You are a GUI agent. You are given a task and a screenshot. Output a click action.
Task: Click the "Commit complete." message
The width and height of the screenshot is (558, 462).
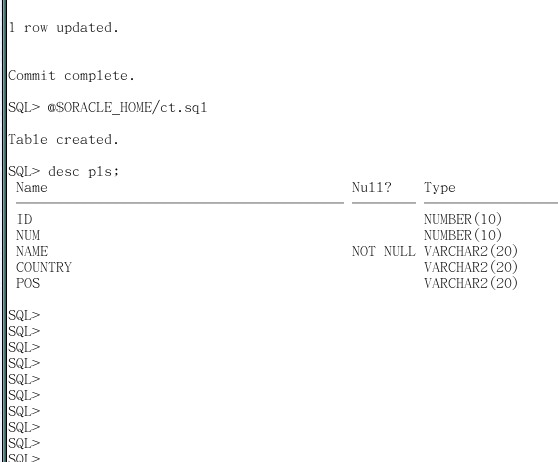(x=72, y=76)
